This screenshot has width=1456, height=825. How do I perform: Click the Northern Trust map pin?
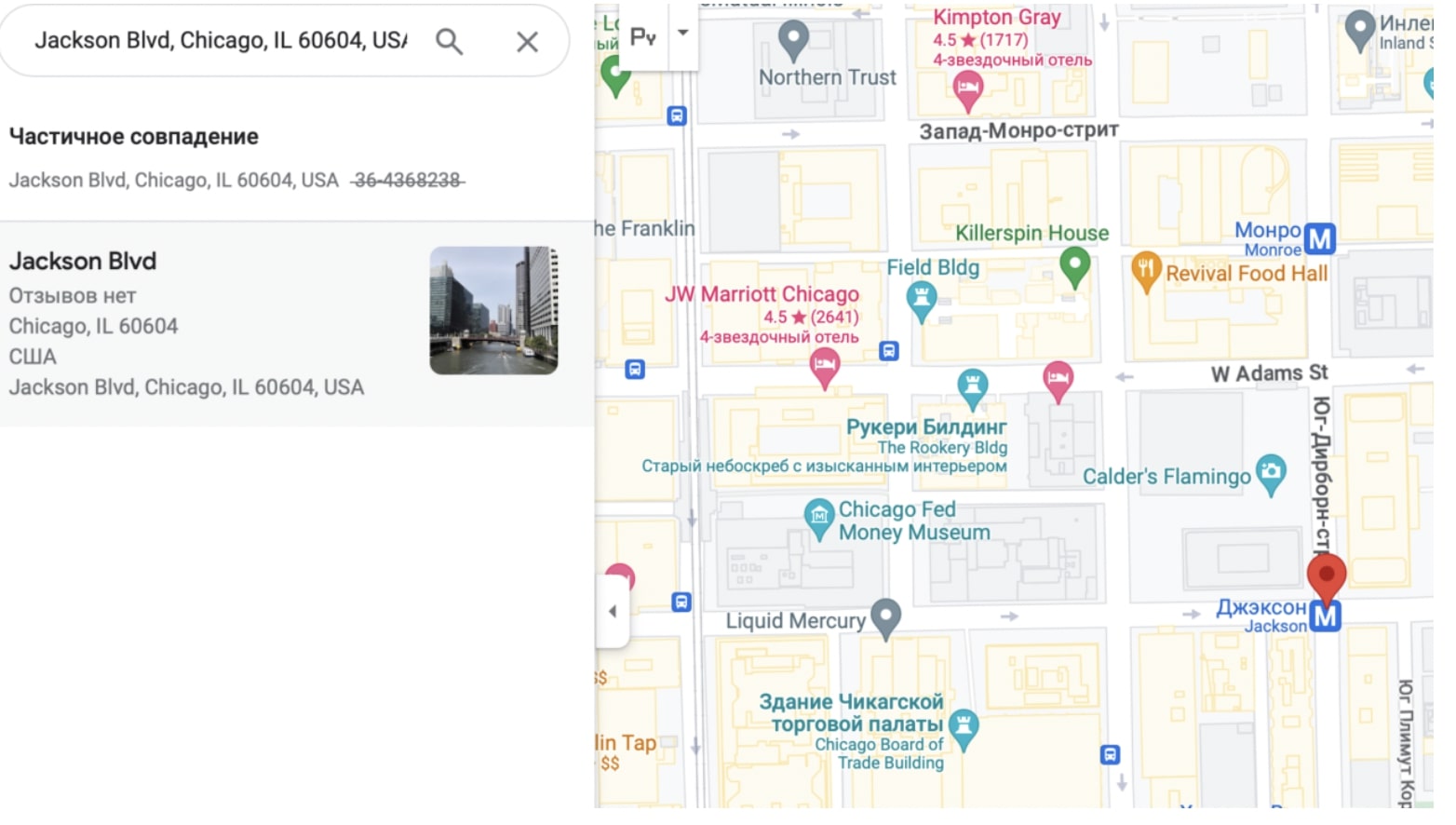793,41
